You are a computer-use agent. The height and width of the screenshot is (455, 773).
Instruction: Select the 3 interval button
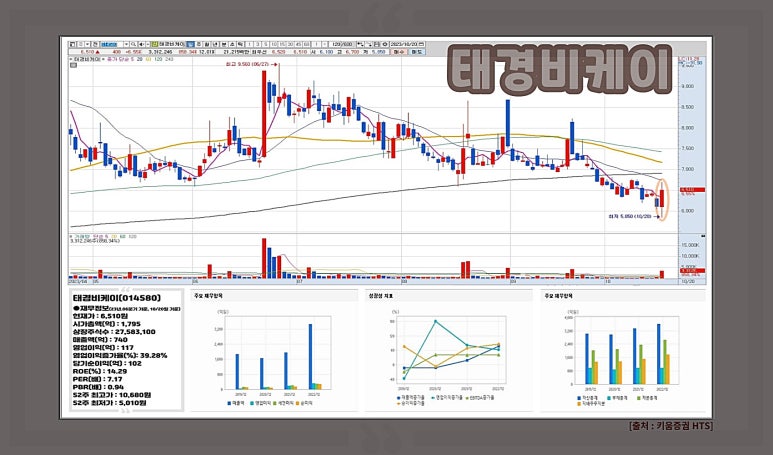point(258,44)
